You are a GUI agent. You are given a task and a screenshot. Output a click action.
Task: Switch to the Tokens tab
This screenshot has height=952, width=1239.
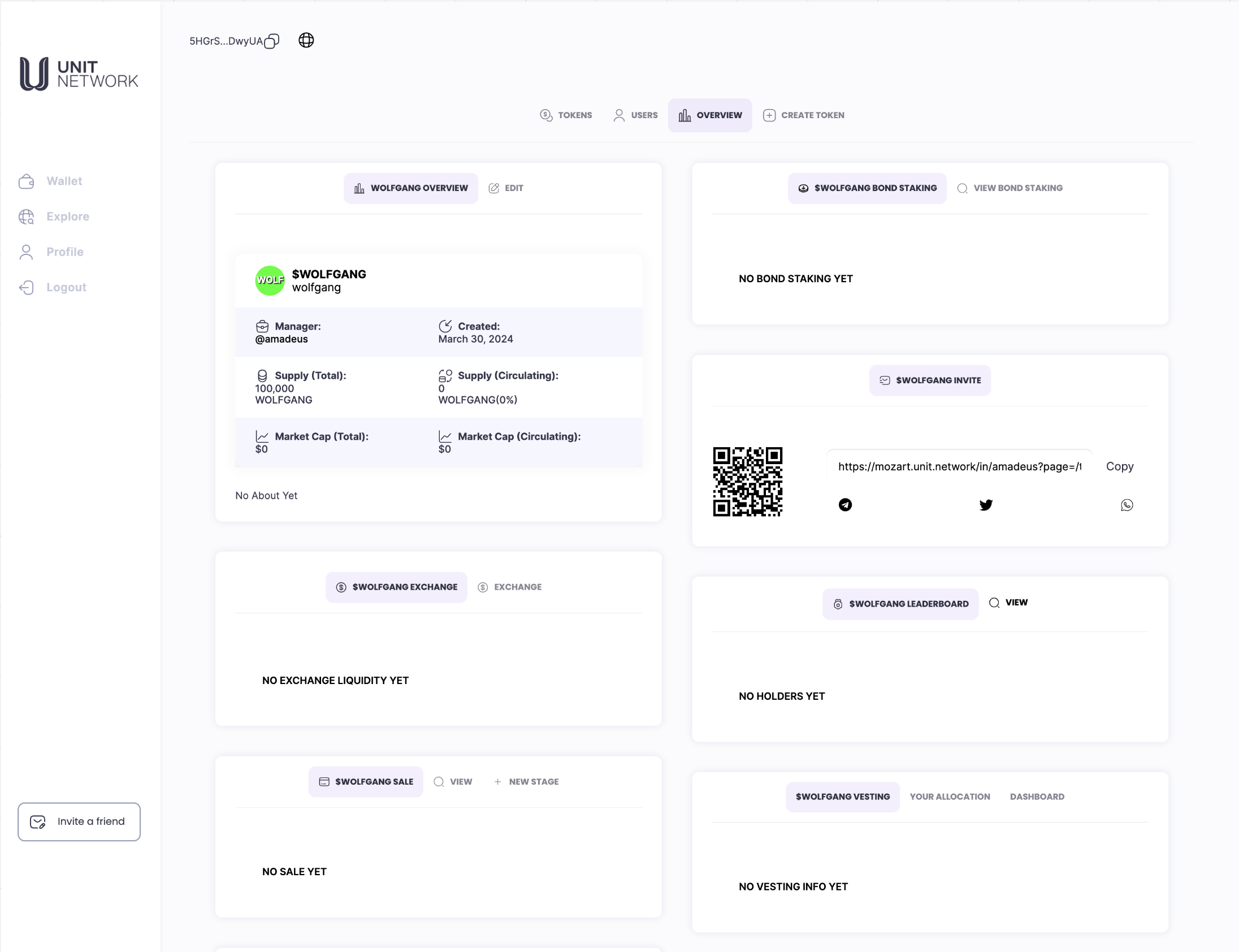tap(565, 115)
